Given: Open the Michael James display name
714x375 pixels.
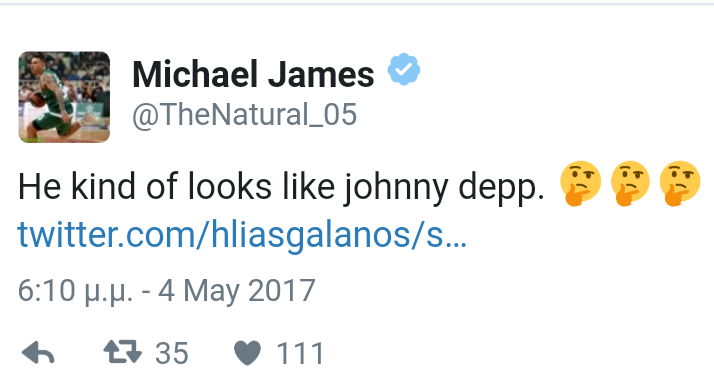Looking at the screenshot, I should coord(253,74).
